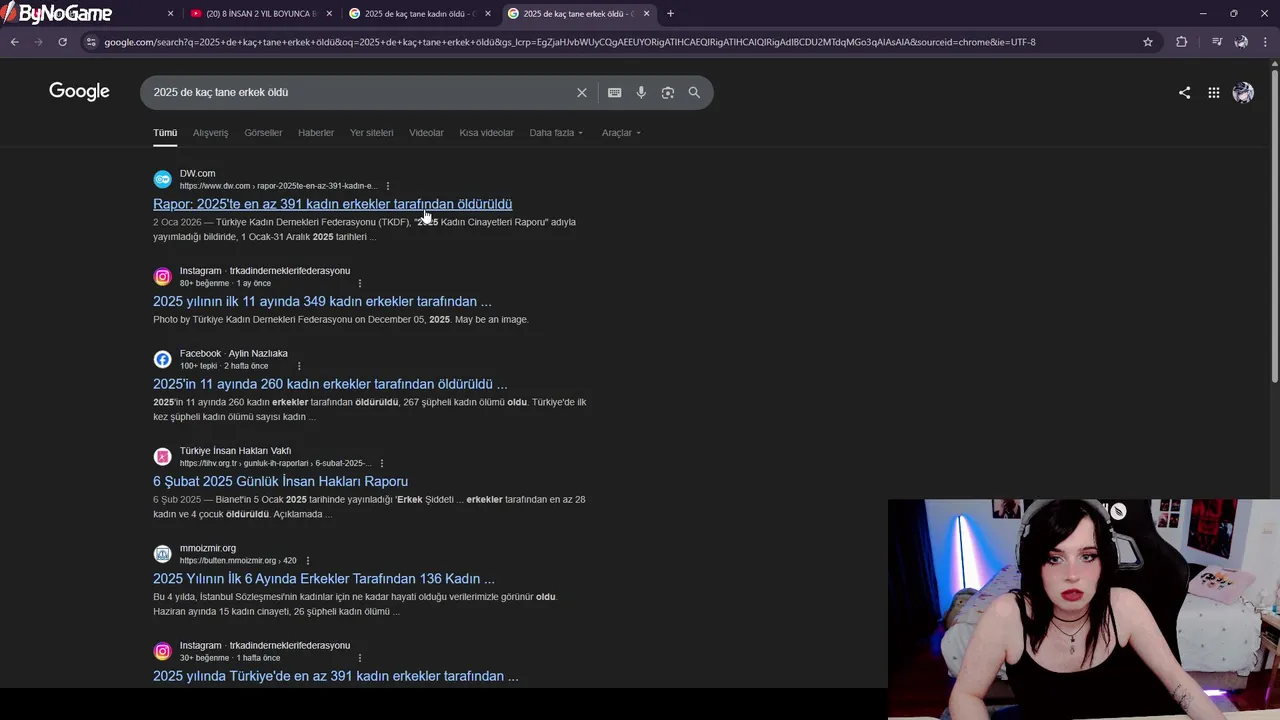The width and height of the screenshot is (1280, 720).
Task: Close the YouTube '8 İNSAN 2 YIL BOYUNCA' tab
Action: (329, 14)
